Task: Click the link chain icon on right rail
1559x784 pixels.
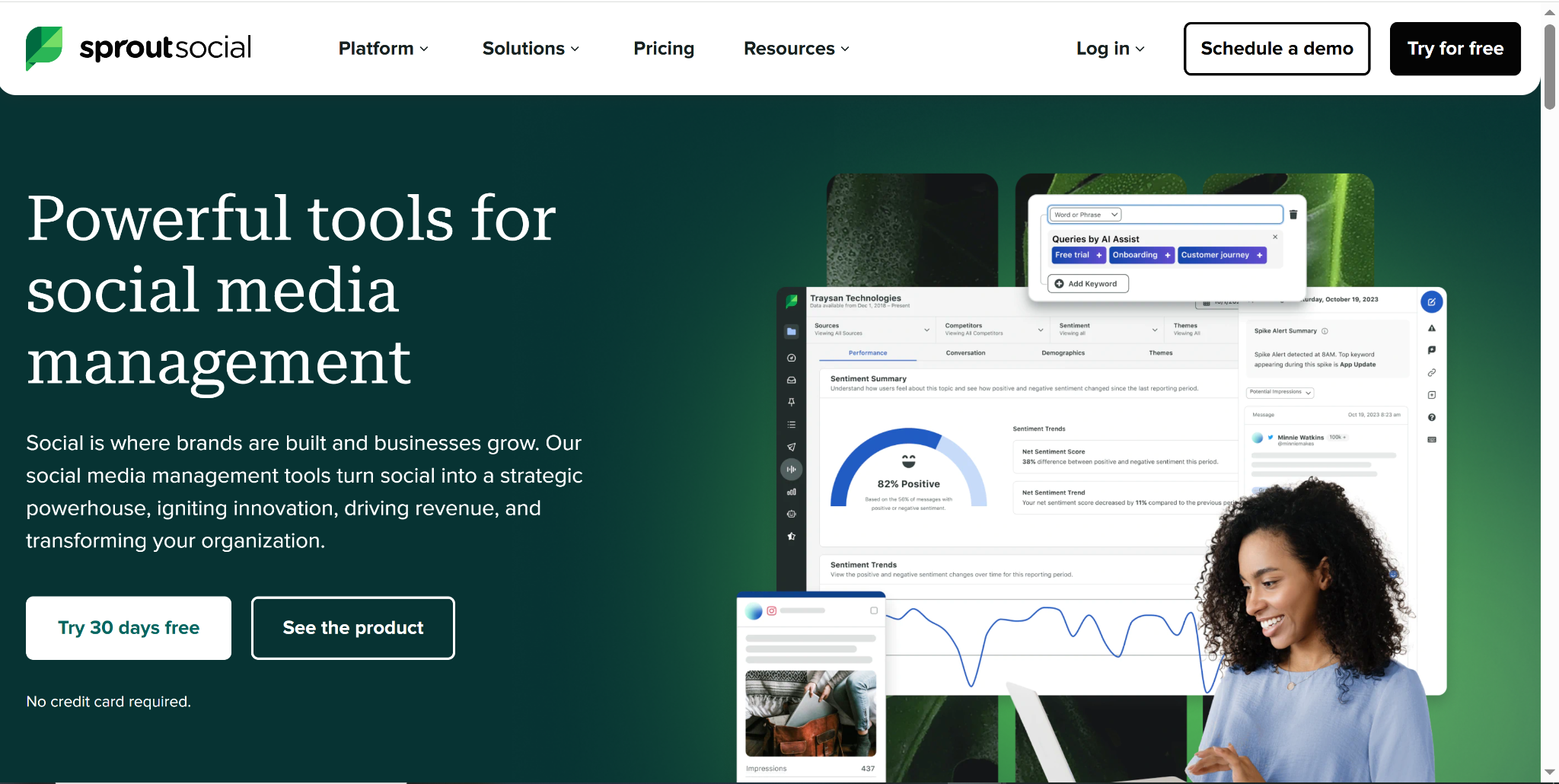Action: coord(1432,373)
